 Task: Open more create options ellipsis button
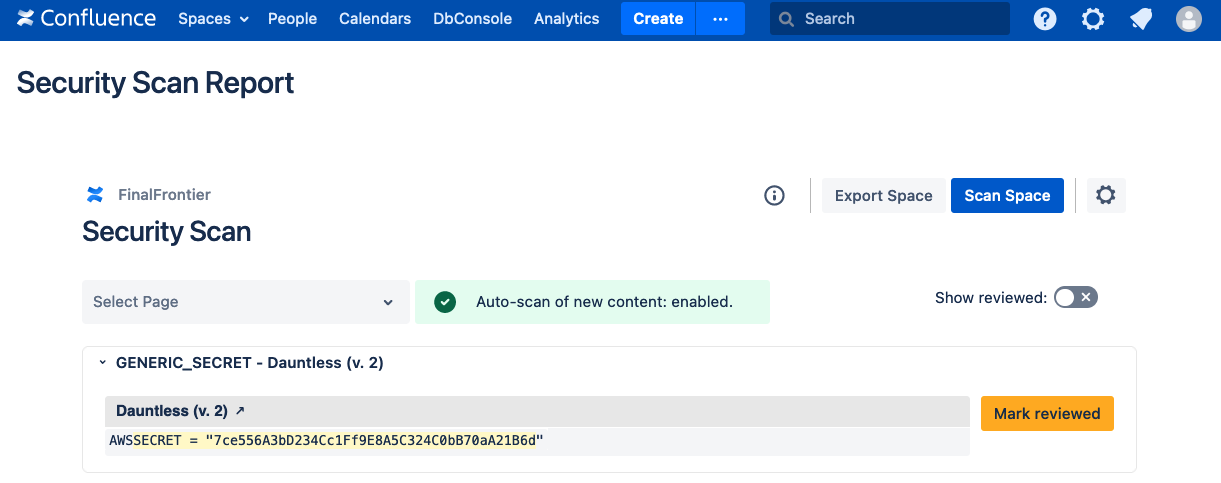720,19
